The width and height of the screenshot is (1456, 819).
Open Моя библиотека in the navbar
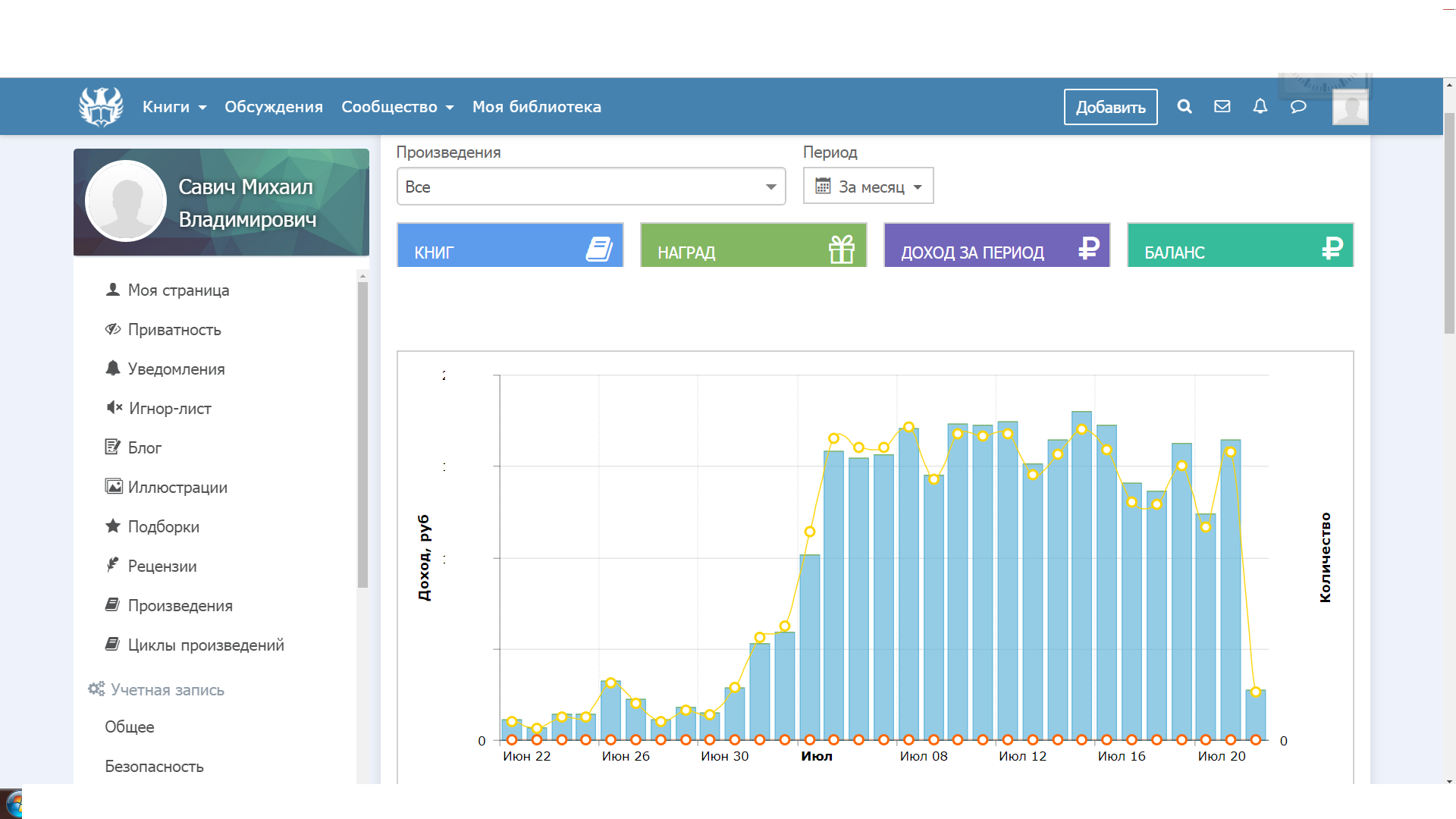click(x=537, y=107)
